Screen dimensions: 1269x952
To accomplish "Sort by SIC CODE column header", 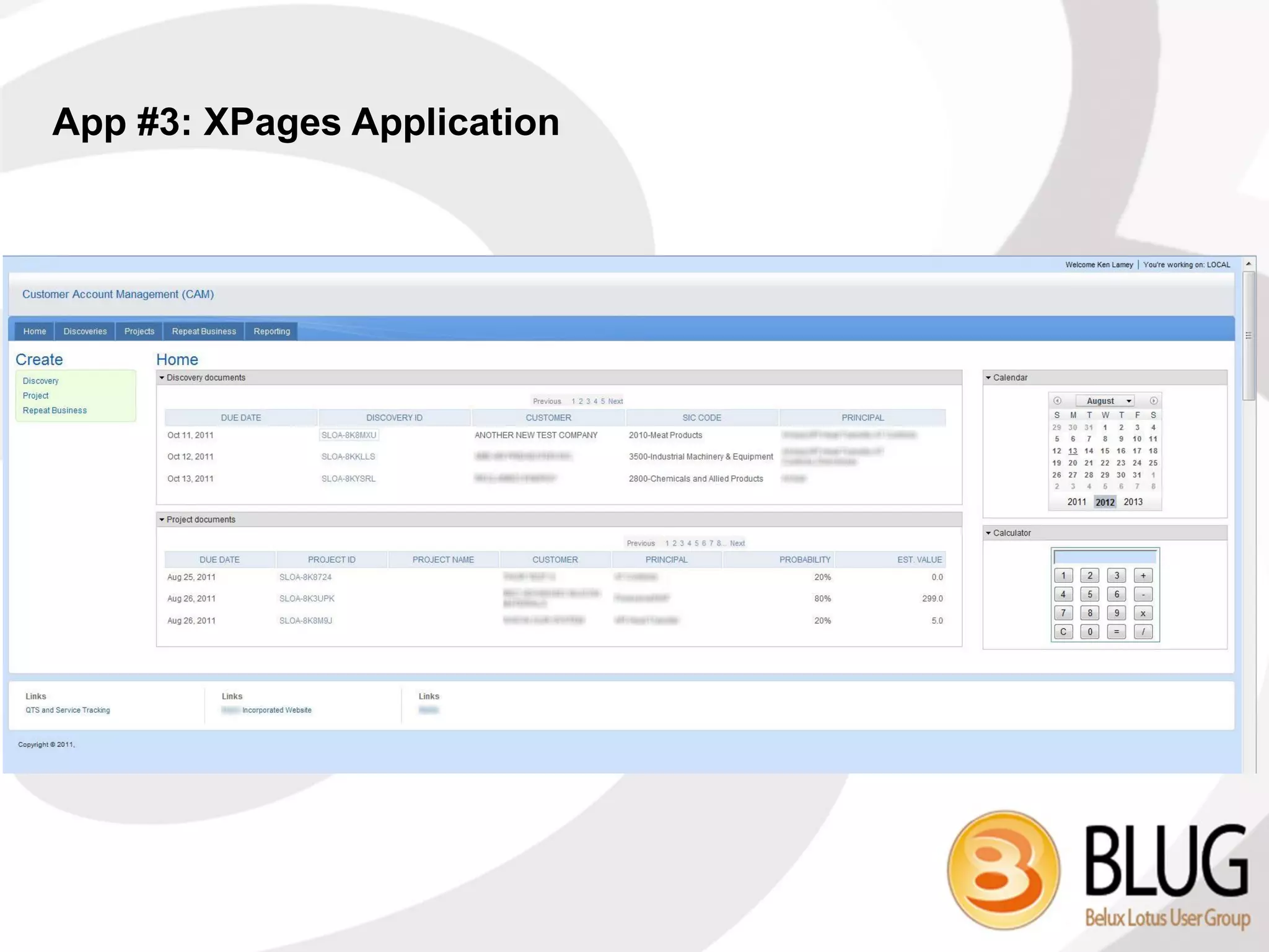I will pos(701,418).
